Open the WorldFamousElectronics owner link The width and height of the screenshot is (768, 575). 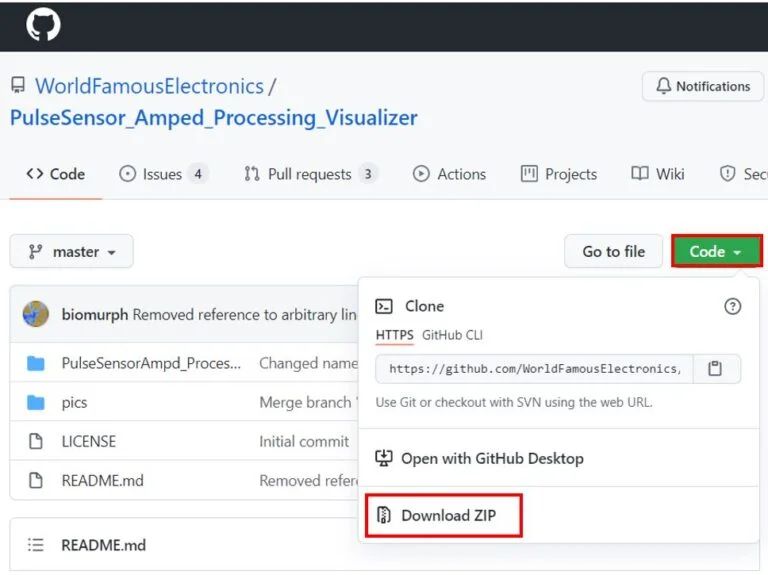click(x=149, y=86)
